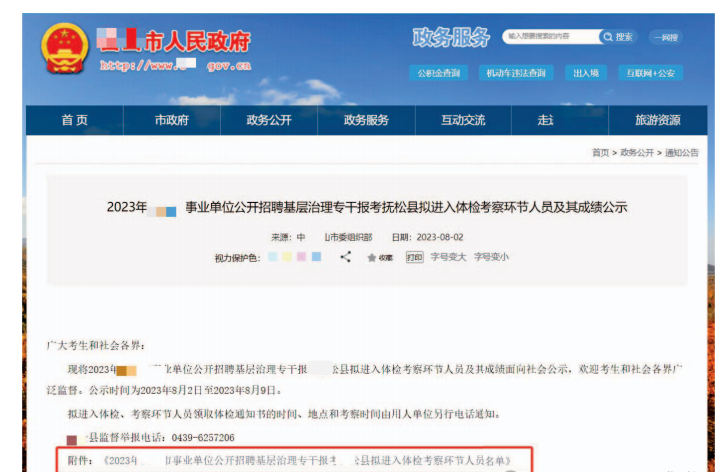Click the 一网搜 button

[664, 37]
